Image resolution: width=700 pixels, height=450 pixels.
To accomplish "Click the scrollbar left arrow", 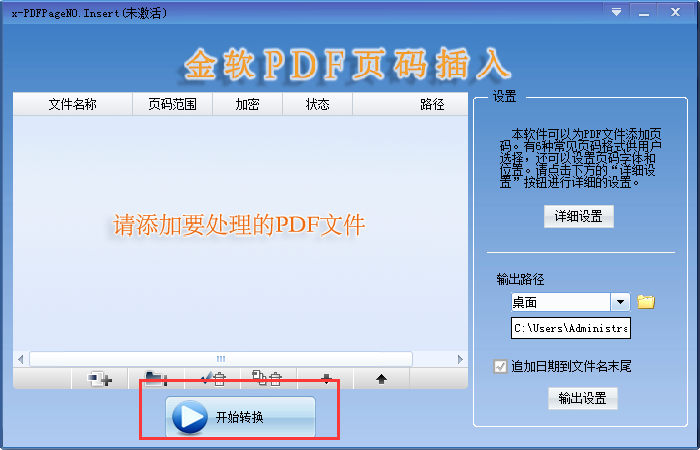I will pyautogui.click(x=21, y=359).
